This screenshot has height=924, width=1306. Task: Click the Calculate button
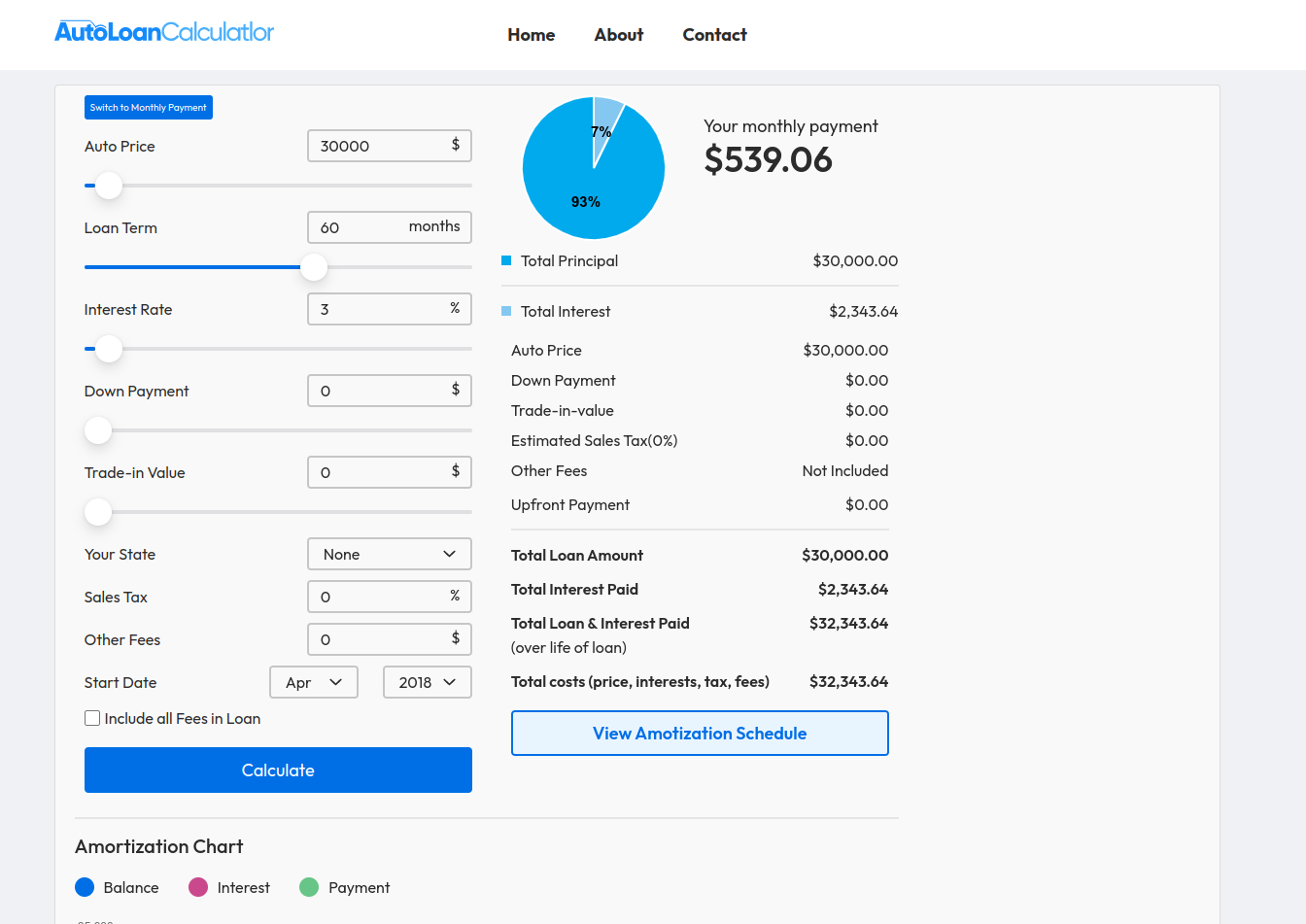(x=278, y=770)
